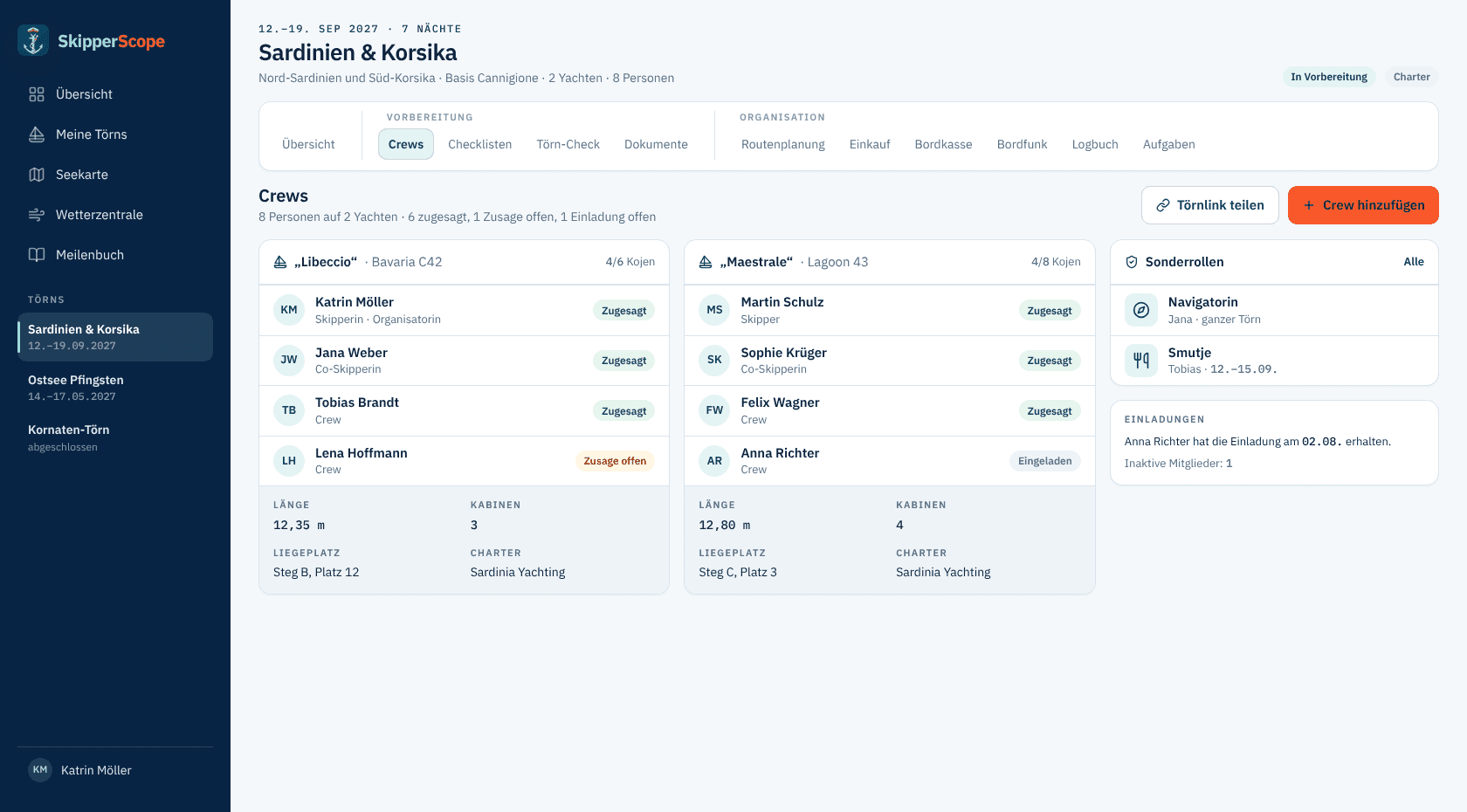Click the shield icon next to Sonderrollen
1467x812 pixels.
coord(1132,262)
